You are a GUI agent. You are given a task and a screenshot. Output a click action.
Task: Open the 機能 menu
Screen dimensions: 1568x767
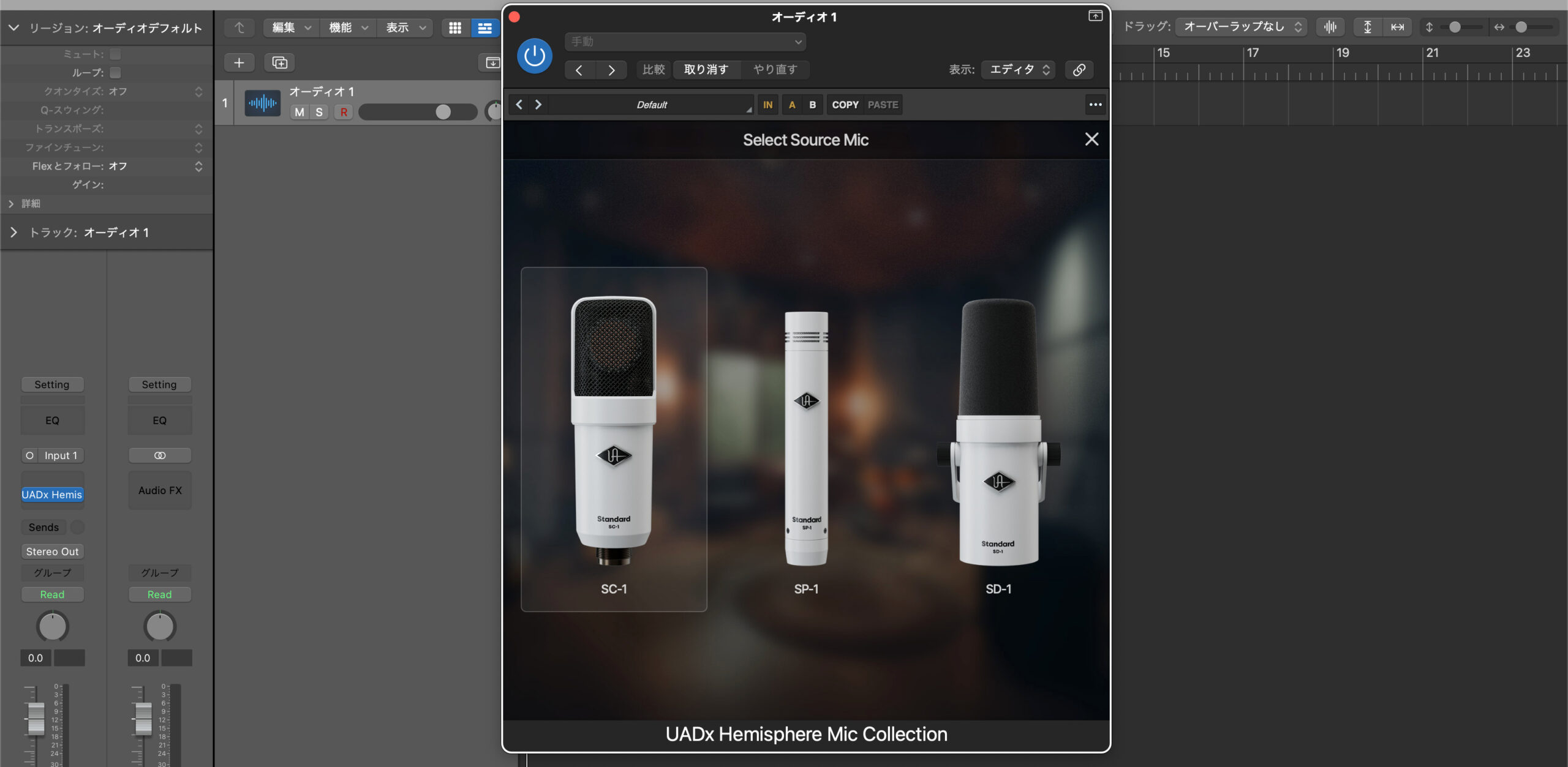(x=347, y=28)
